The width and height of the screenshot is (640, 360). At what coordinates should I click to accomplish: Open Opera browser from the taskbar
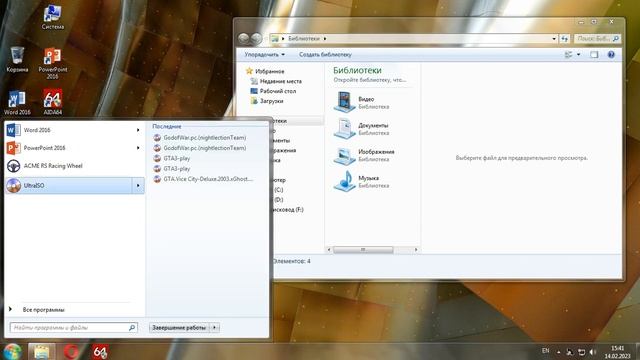(71, 351)
